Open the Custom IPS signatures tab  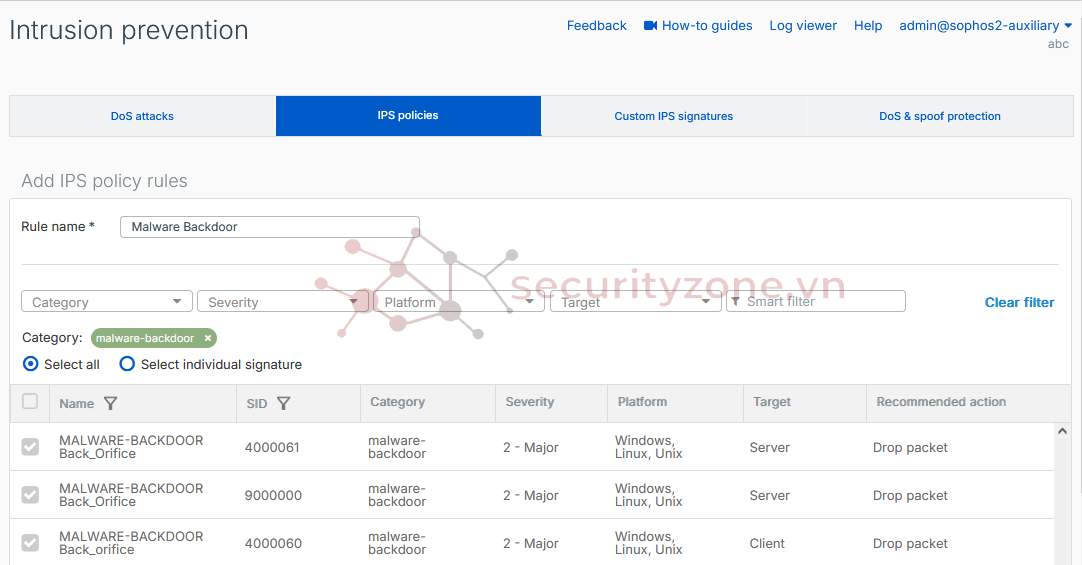[673, 116]
